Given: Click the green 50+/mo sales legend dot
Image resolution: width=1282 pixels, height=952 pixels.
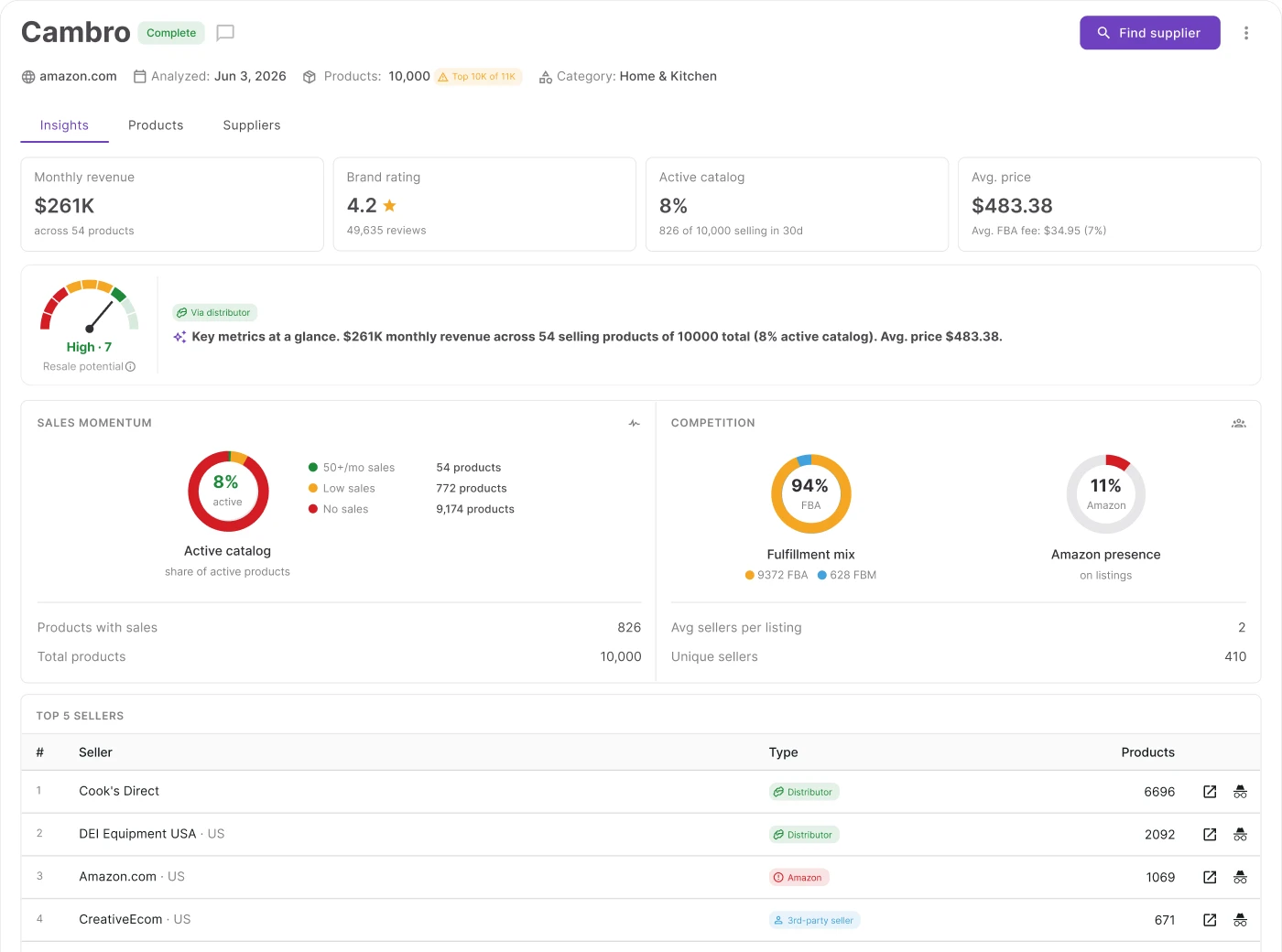Looking at the screenshot, I should coord(313,468).
